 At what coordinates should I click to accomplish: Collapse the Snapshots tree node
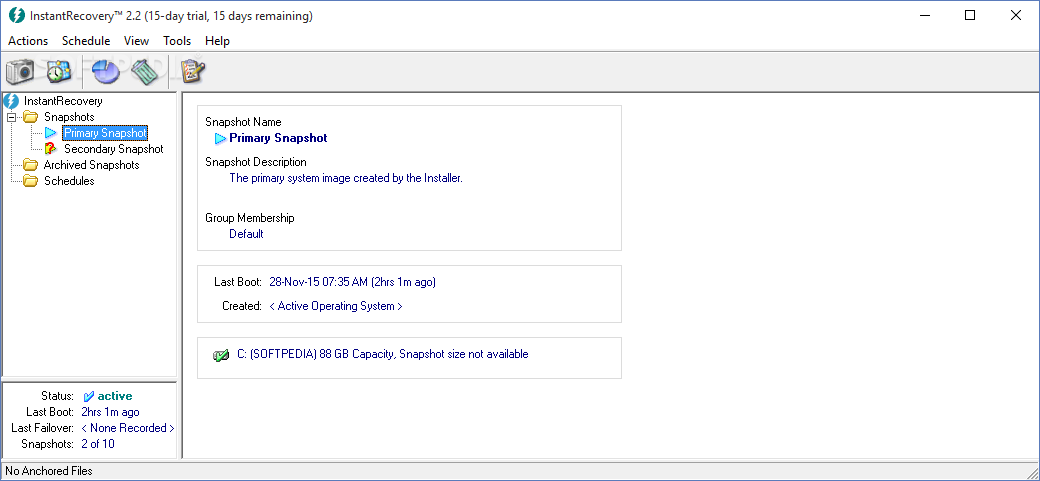[11, 117]
